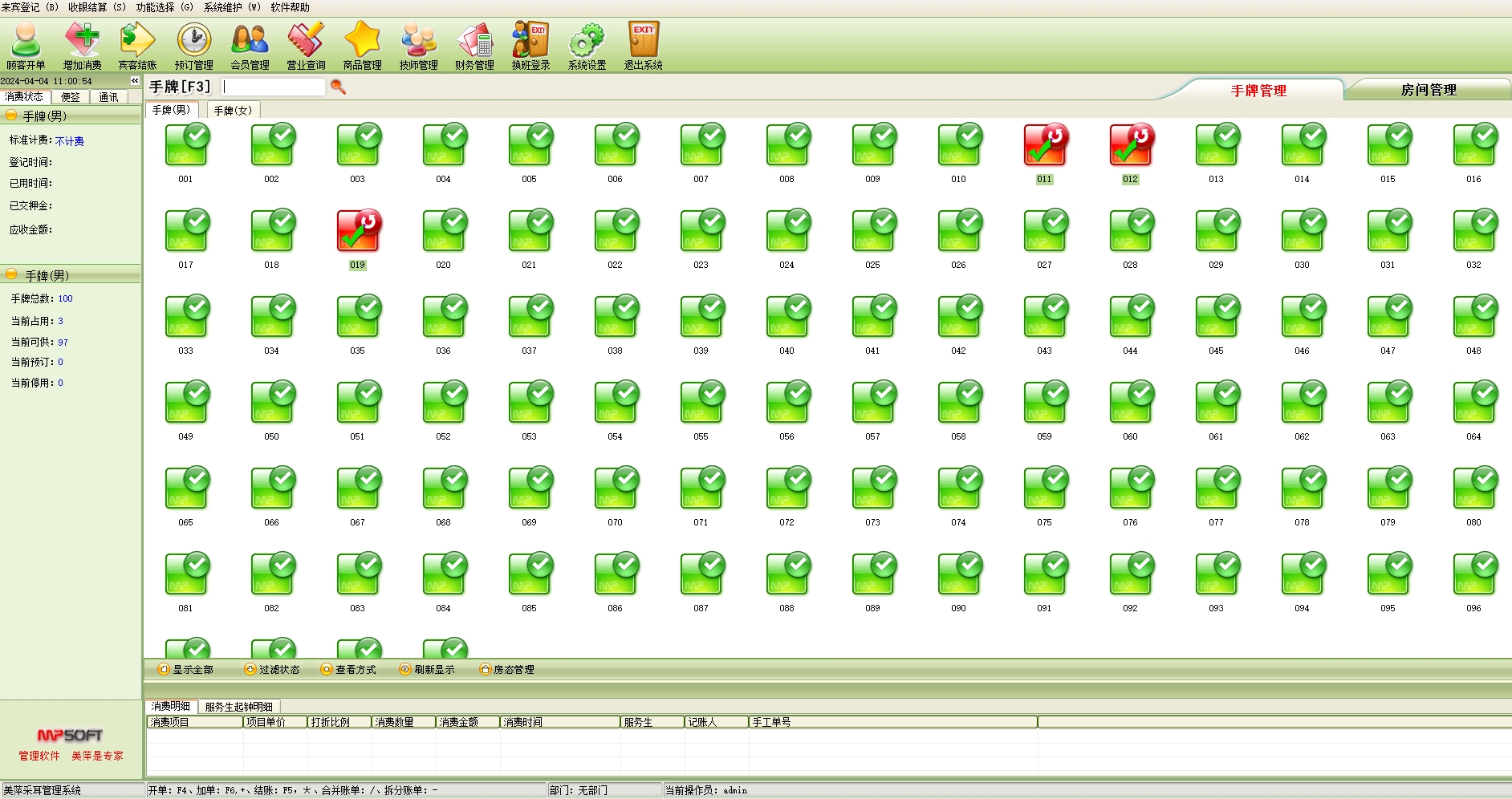Image resolution: width=1512 pixels, height=799 pixels.
Task: Select occupied hand tag 019
Action: pyautogui.click(x=358, y=233)
